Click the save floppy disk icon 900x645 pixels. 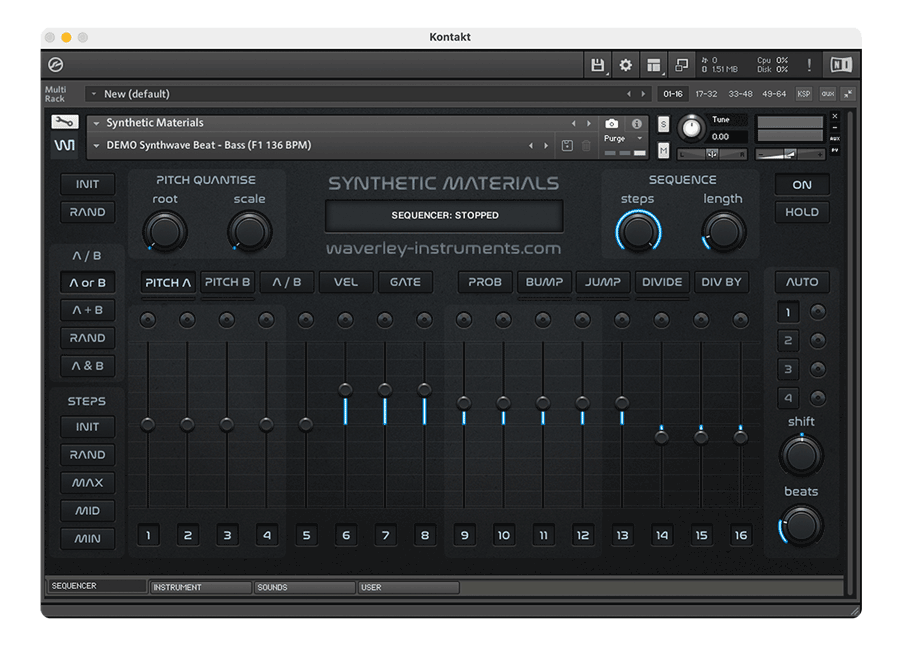pyautogui.click(x=598, y=65)
